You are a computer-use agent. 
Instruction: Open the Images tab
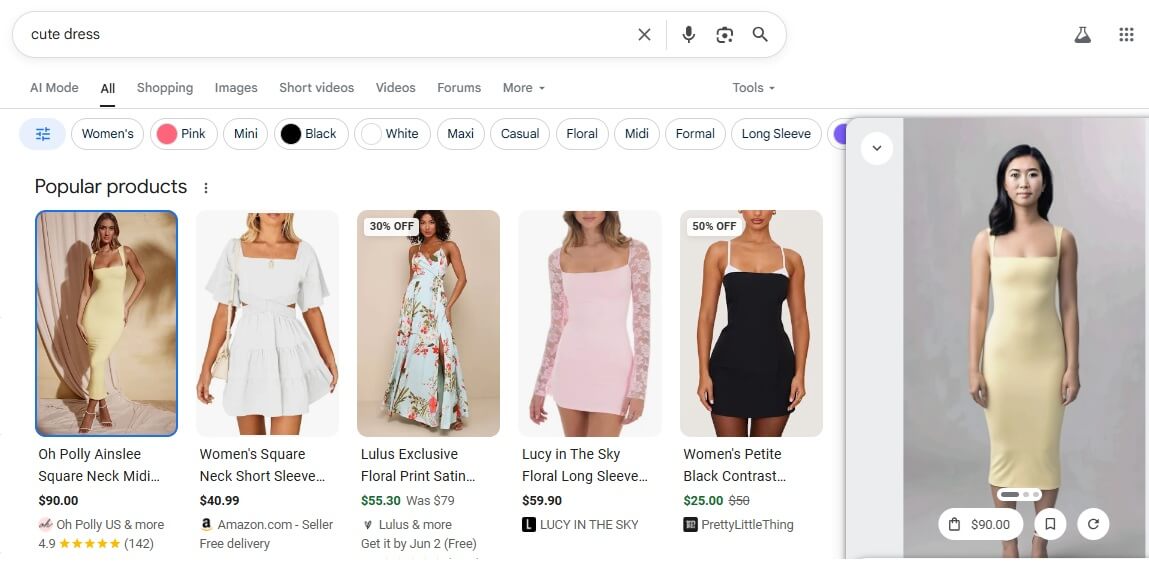(x=236, y=88)
